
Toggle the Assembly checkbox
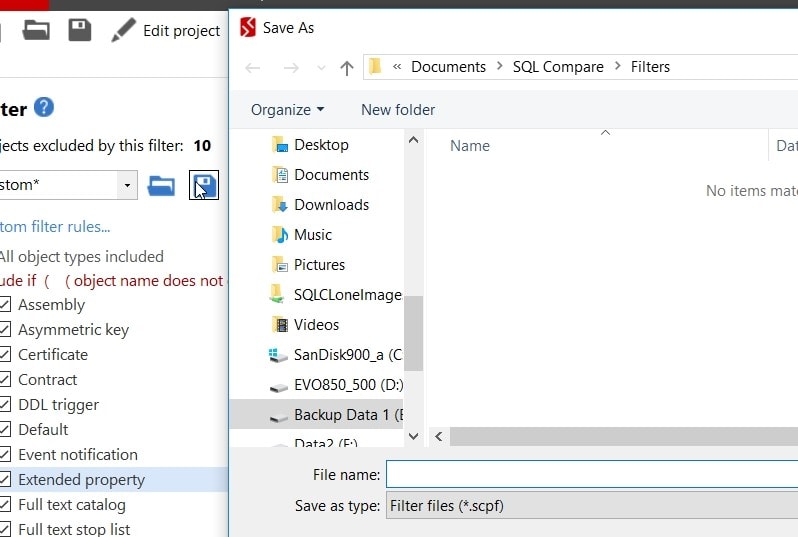[5, 305]
